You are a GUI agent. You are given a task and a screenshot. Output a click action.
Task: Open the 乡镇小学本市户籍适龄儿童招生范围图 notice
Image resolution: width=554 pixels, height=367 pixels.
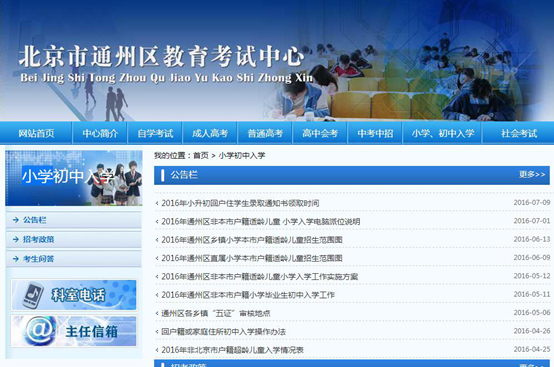click(x=252, y=240)
